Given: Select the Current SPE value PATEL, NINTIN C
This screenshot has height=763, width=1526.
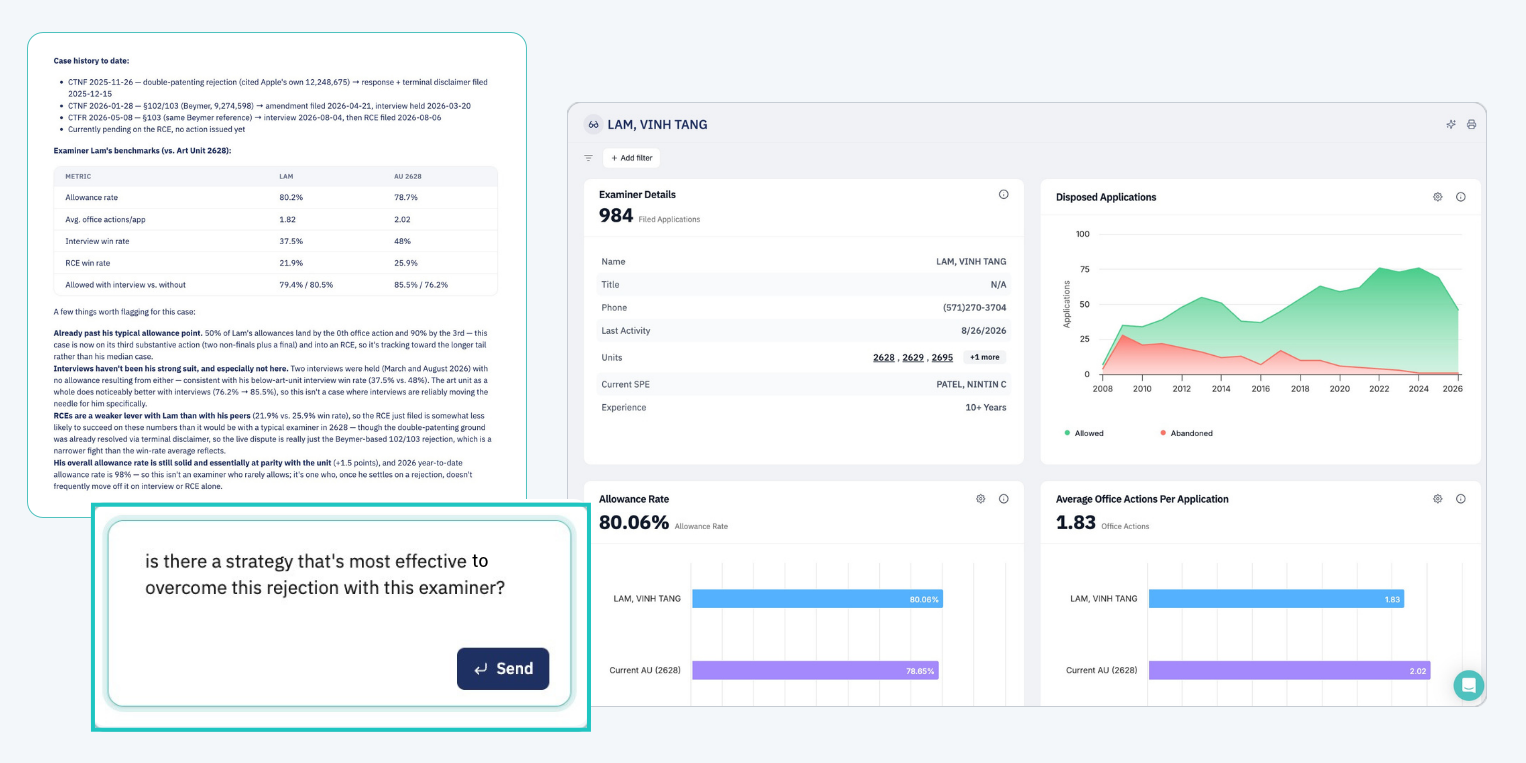Looking at the screenshot, I should pyautogui.click(x=972, y=383).
